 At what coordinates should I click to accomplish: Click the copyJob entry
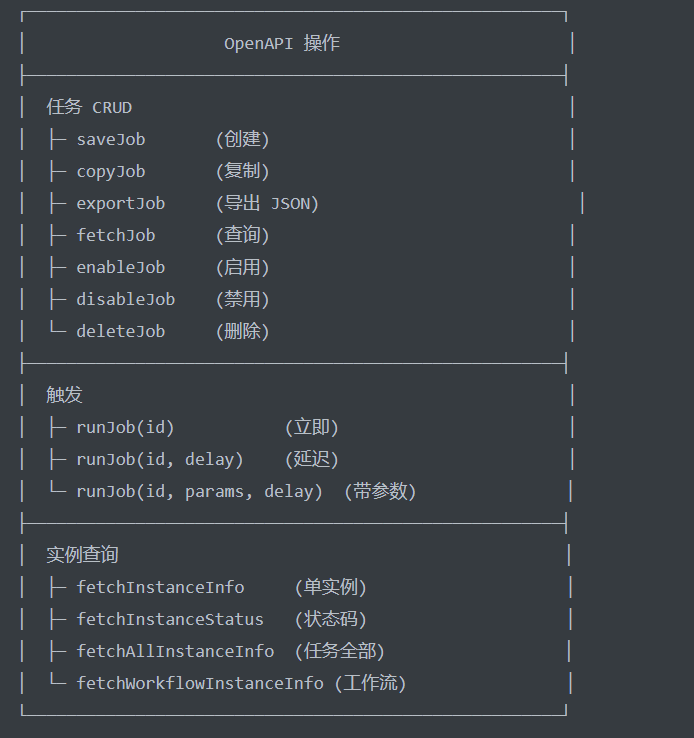point(111,172)
